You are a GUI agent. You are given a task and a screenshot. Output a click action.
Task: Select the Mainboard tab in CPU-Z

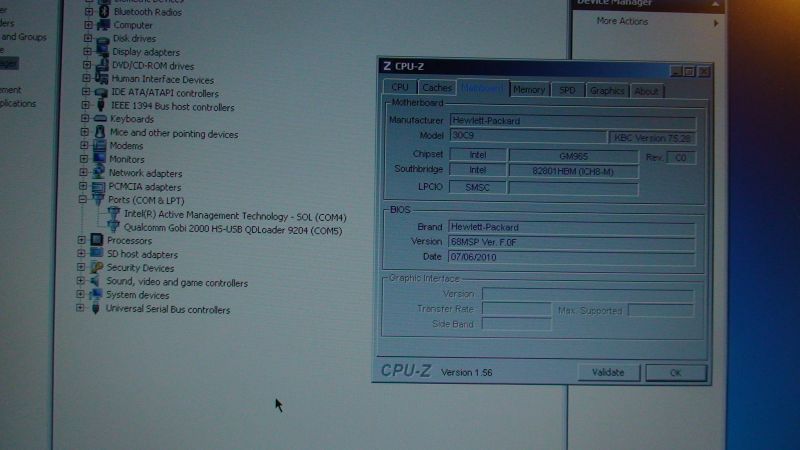(482, 88)
